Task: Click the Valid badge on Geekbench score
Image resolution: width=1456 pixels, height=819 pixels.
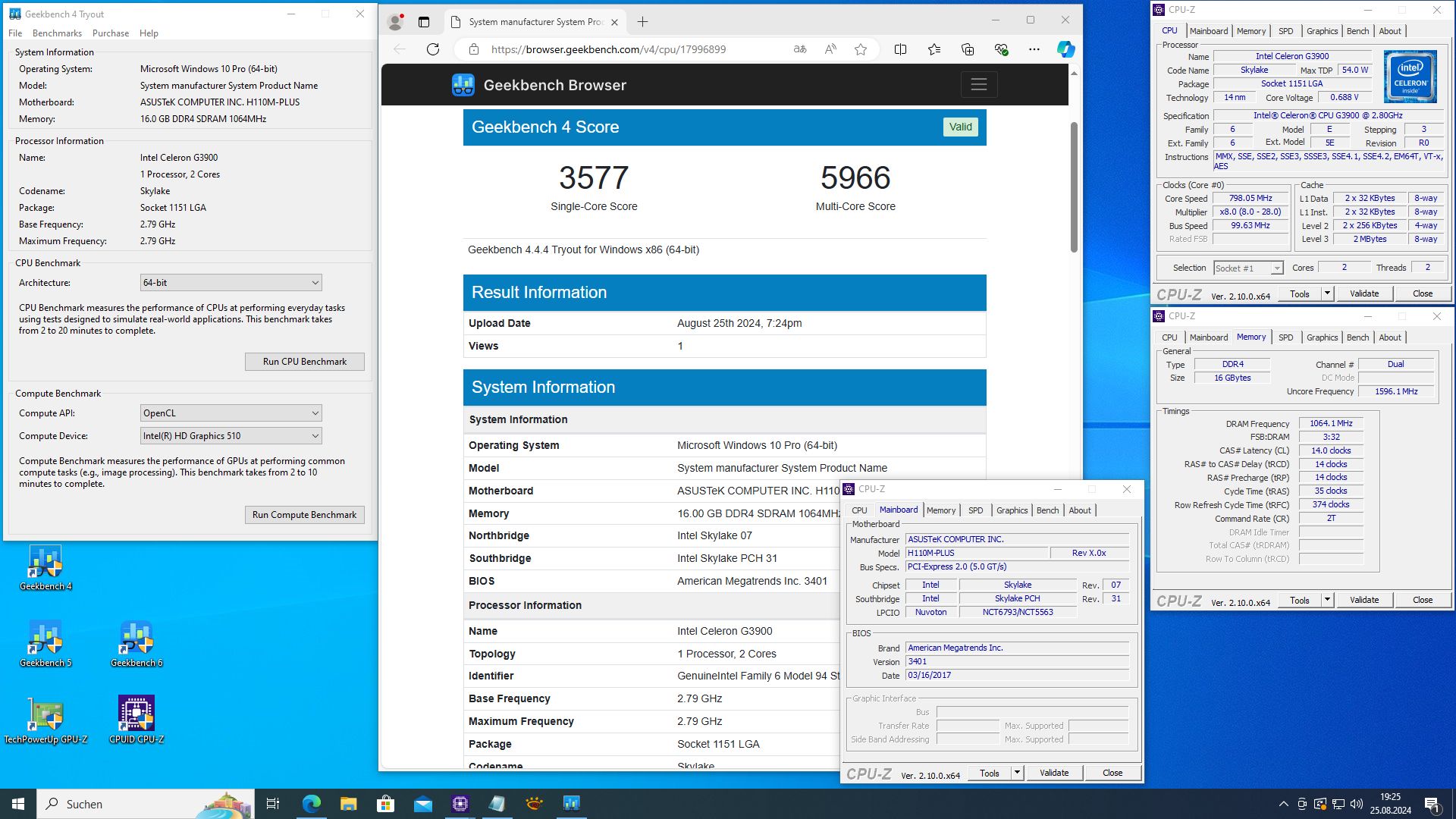Action: (960, 127)
